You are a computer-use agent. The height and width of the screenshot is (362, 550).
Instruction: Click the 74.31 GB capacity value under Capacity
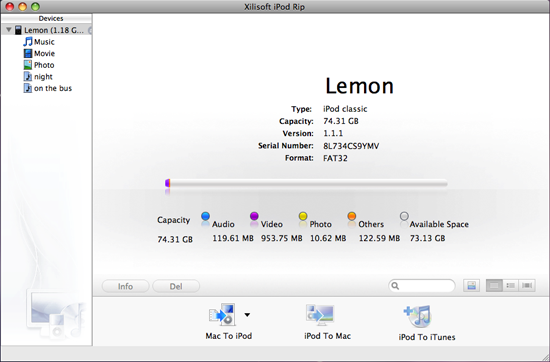(x=175, y=240)
